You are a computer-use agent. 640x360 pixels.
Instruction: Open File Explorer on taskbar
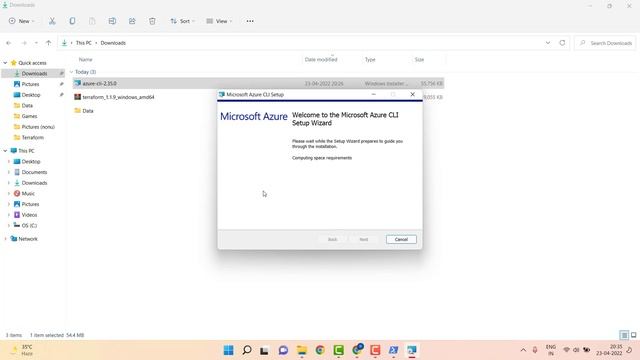(x=302, y=350)
